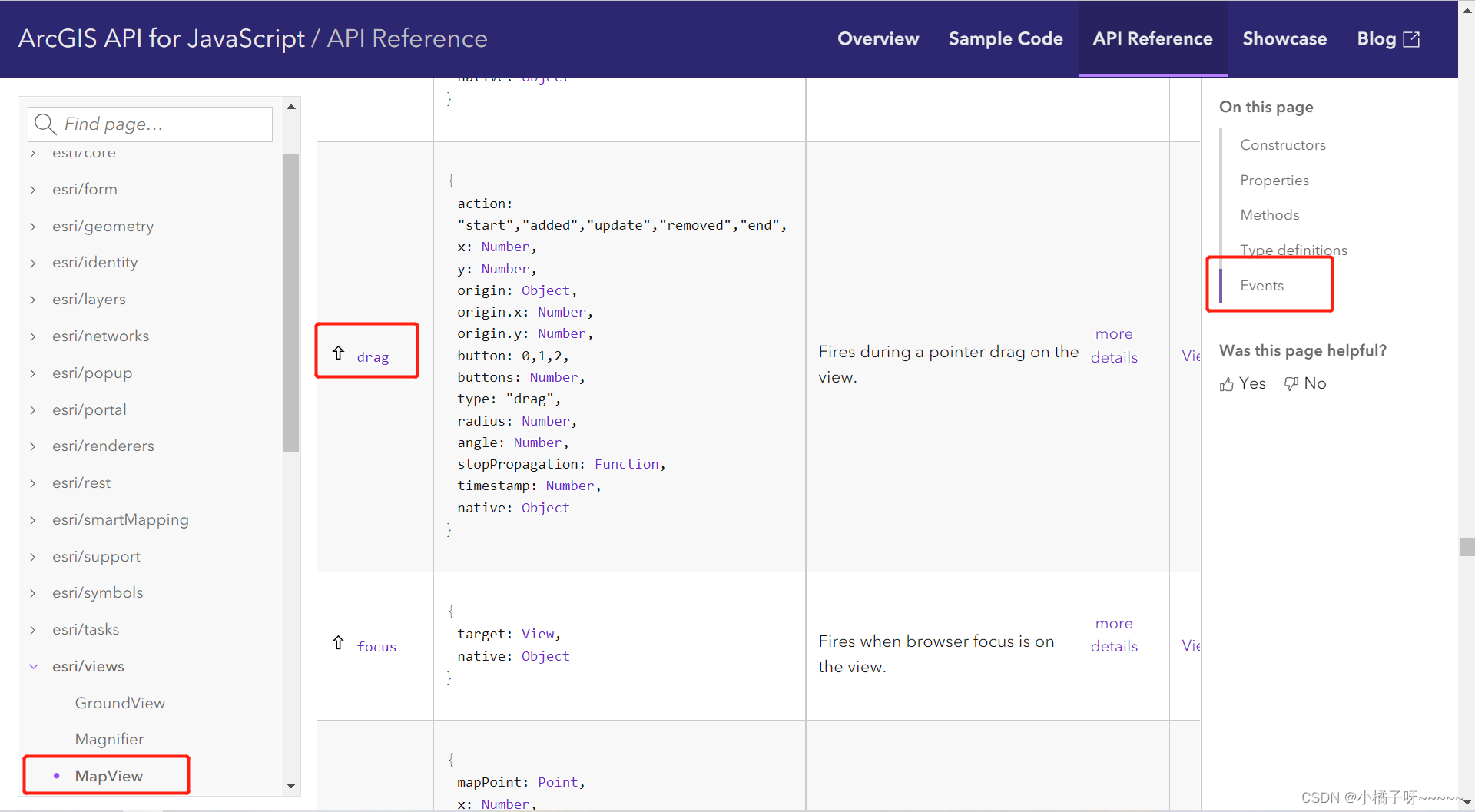Click the up arrow icon beside drag
This screenshot has width=1475, height=812.
(x=338, y=353)
